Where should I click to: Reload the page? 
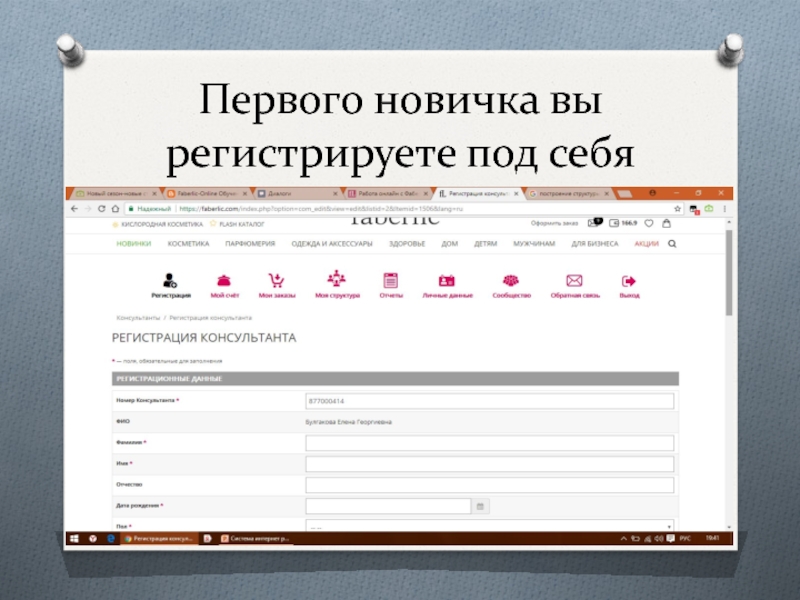click(x=102, y=209)
